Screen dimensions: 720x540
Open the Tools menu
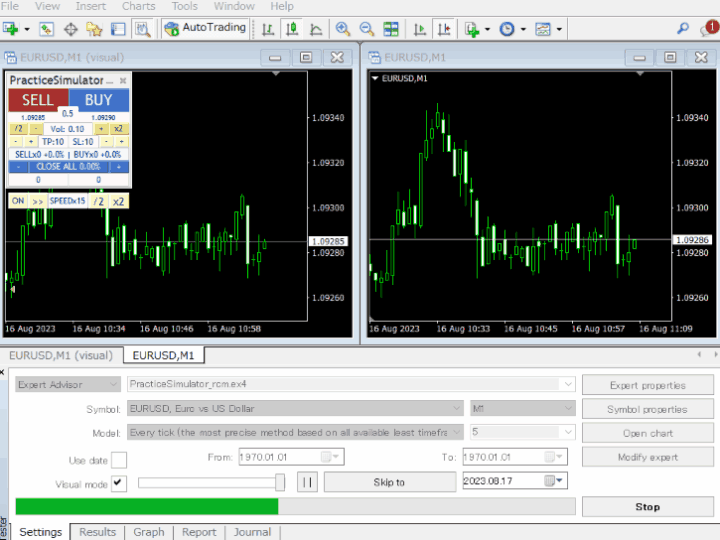[185, 6]
